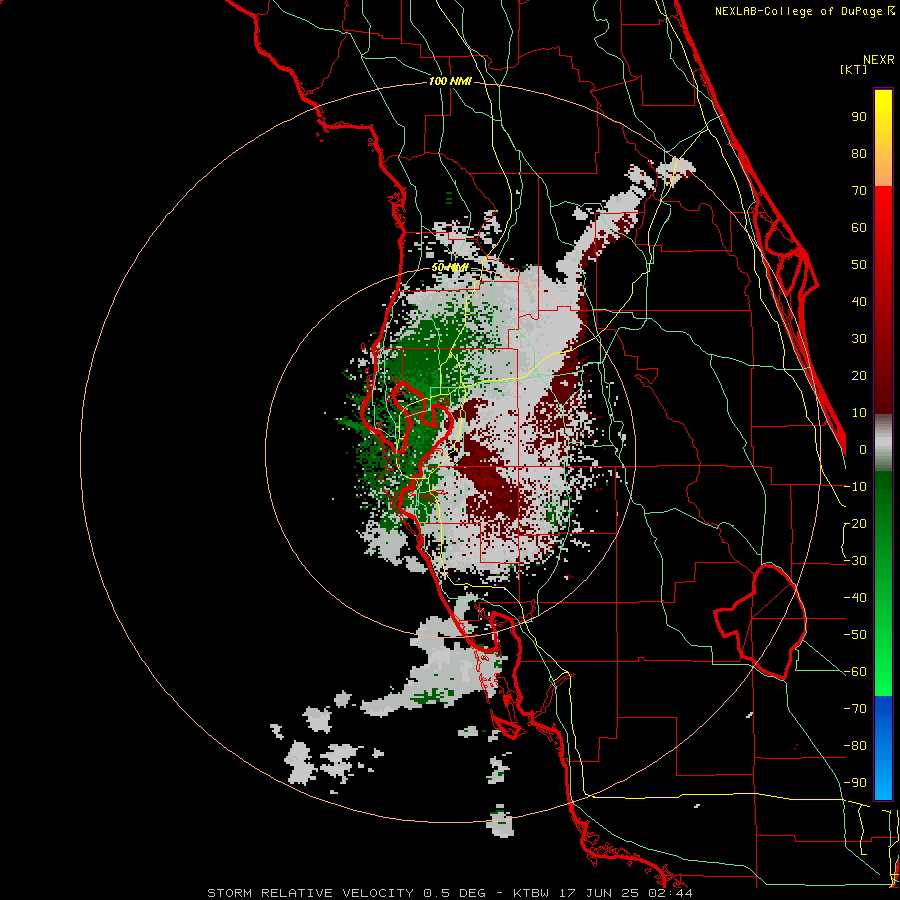Click the -90 value on velocity scale
The image size is (900, 900).
[x=855, y=783]
